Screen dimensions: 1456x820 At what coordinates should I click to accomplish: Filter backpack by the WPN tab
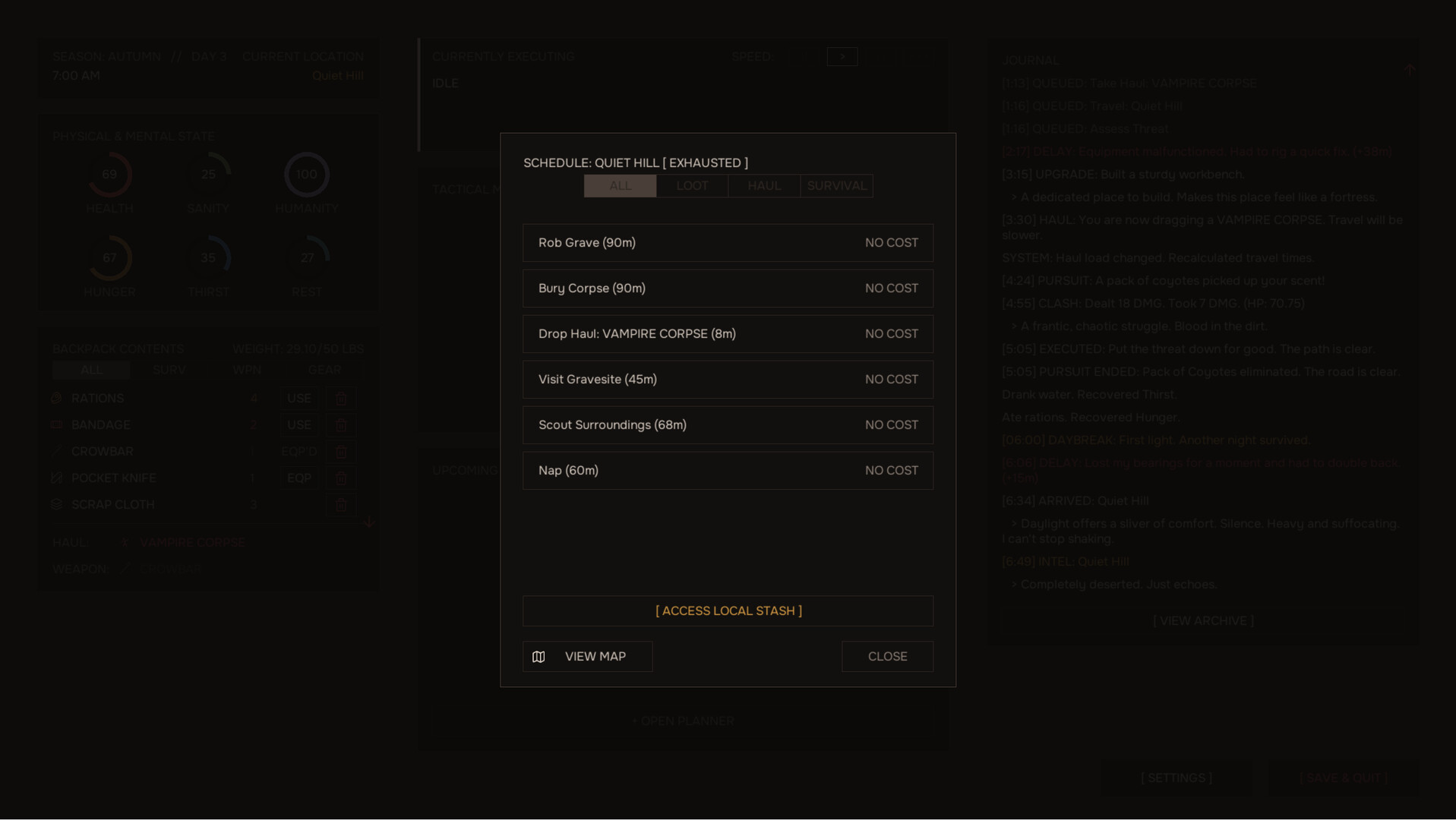(x=247, y=370)
